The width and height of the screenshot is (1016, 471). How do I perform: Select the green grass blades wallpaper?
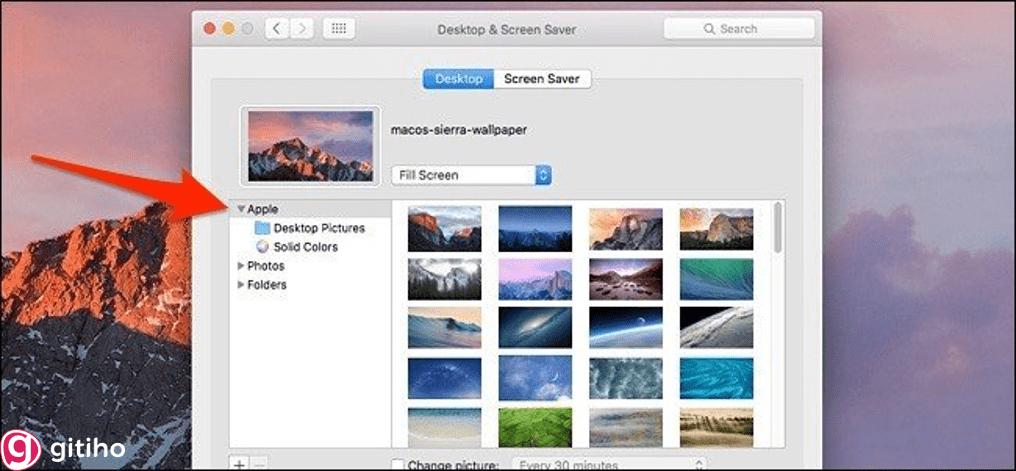point(535,428)
